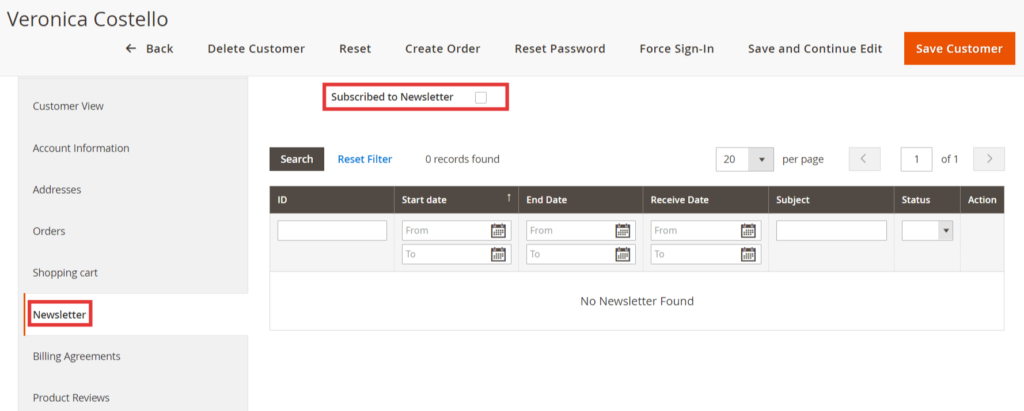Viewport: 1024px width, 411px height.
Task: Sort by the Status column header
Action: [927, 200]
